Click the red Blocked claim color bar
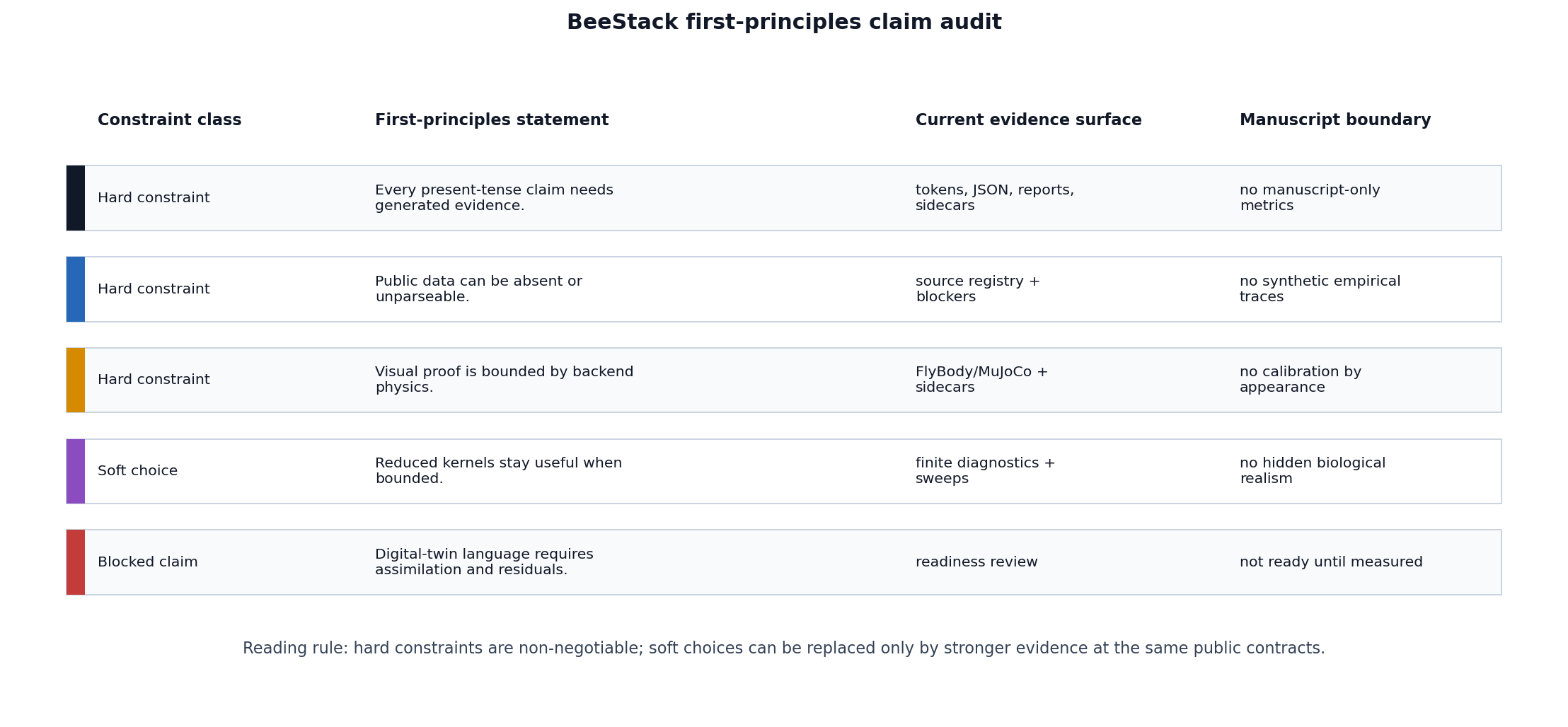The image size is (1568, 727). coord(76,562)
